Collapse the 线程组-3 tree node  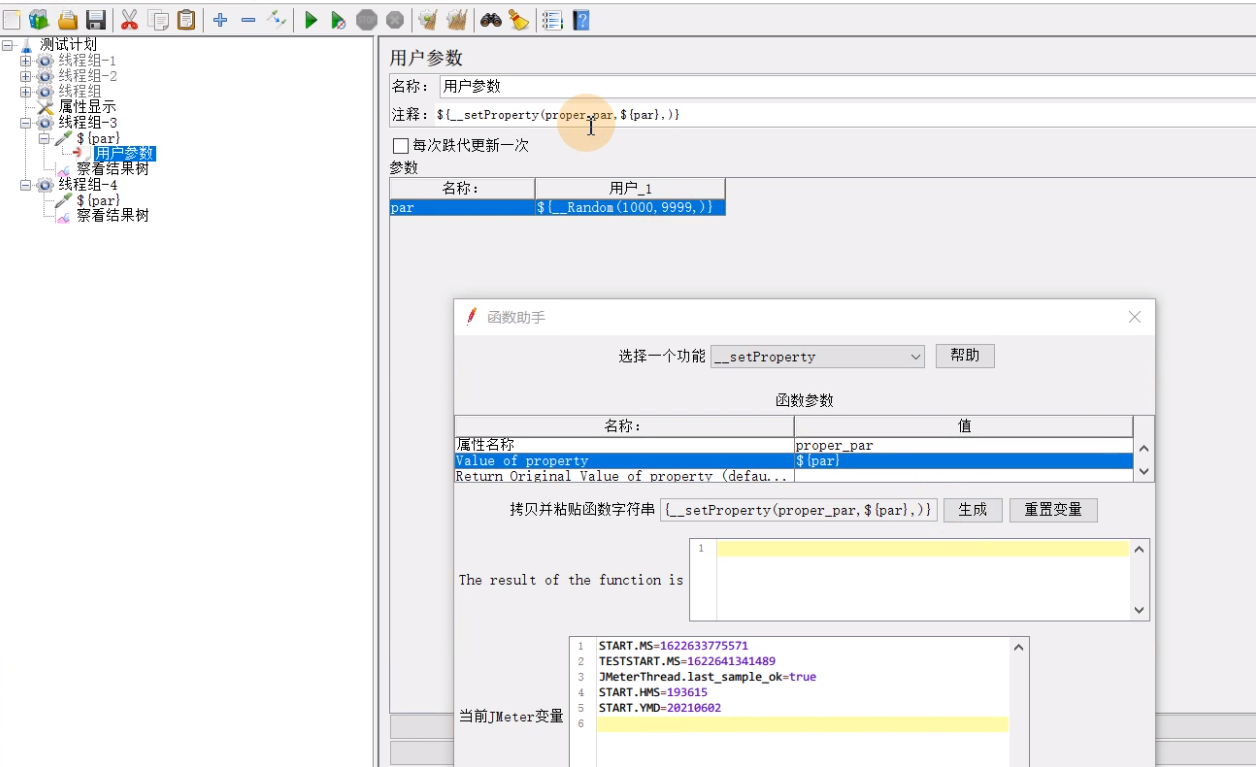26,122
